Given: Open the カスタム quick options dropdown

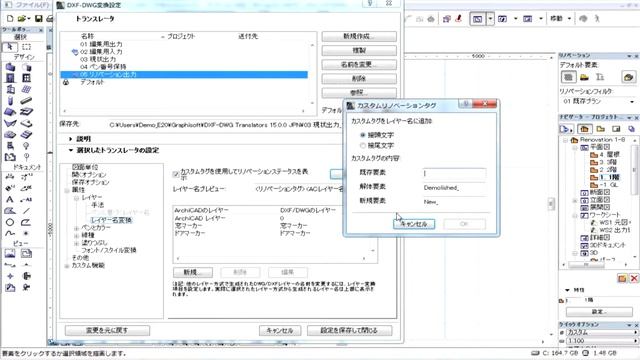Looking at the screenshot, I should [601, 333].
